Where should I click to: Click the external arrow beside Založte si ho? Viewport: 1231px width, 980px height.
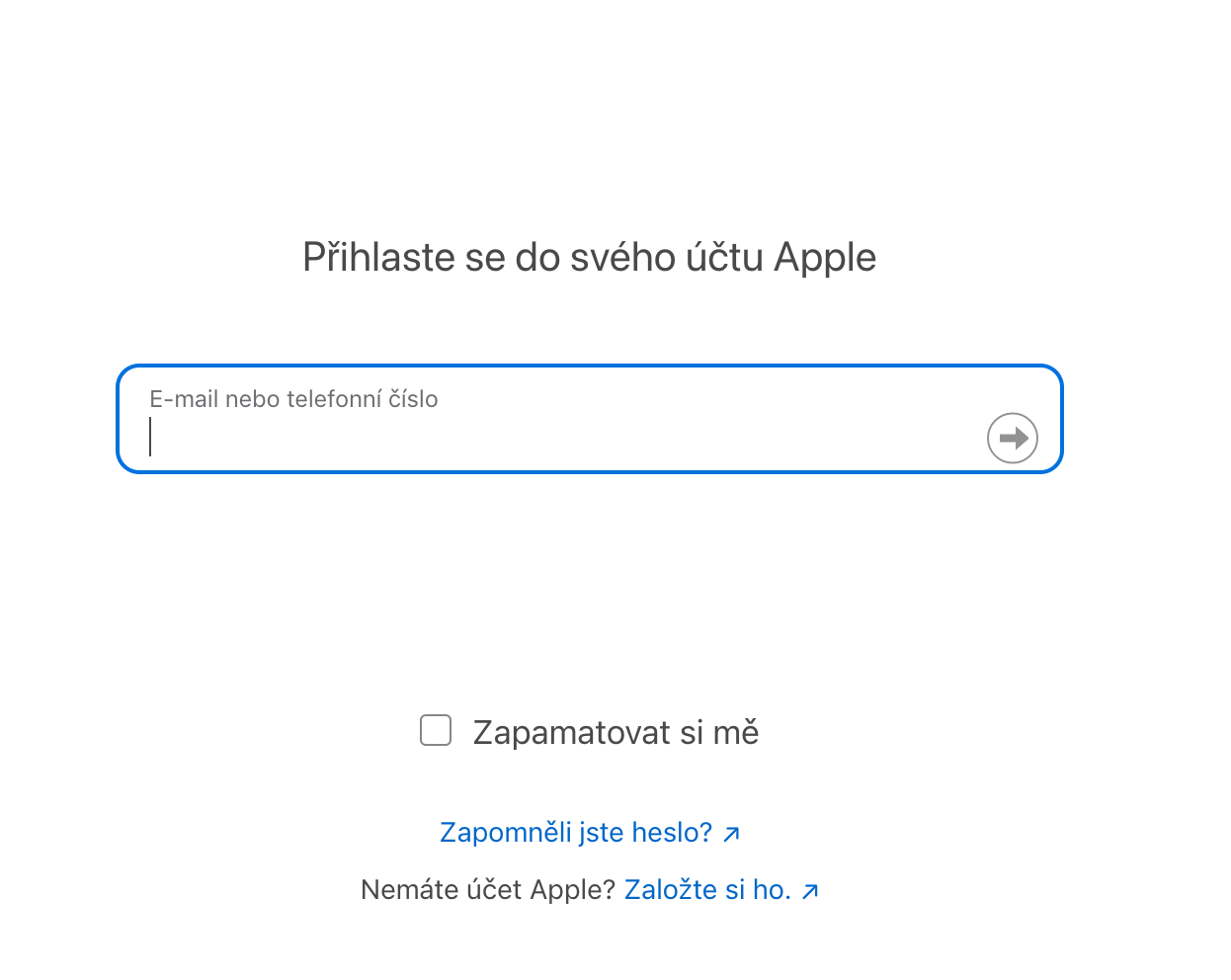point(810,892)
